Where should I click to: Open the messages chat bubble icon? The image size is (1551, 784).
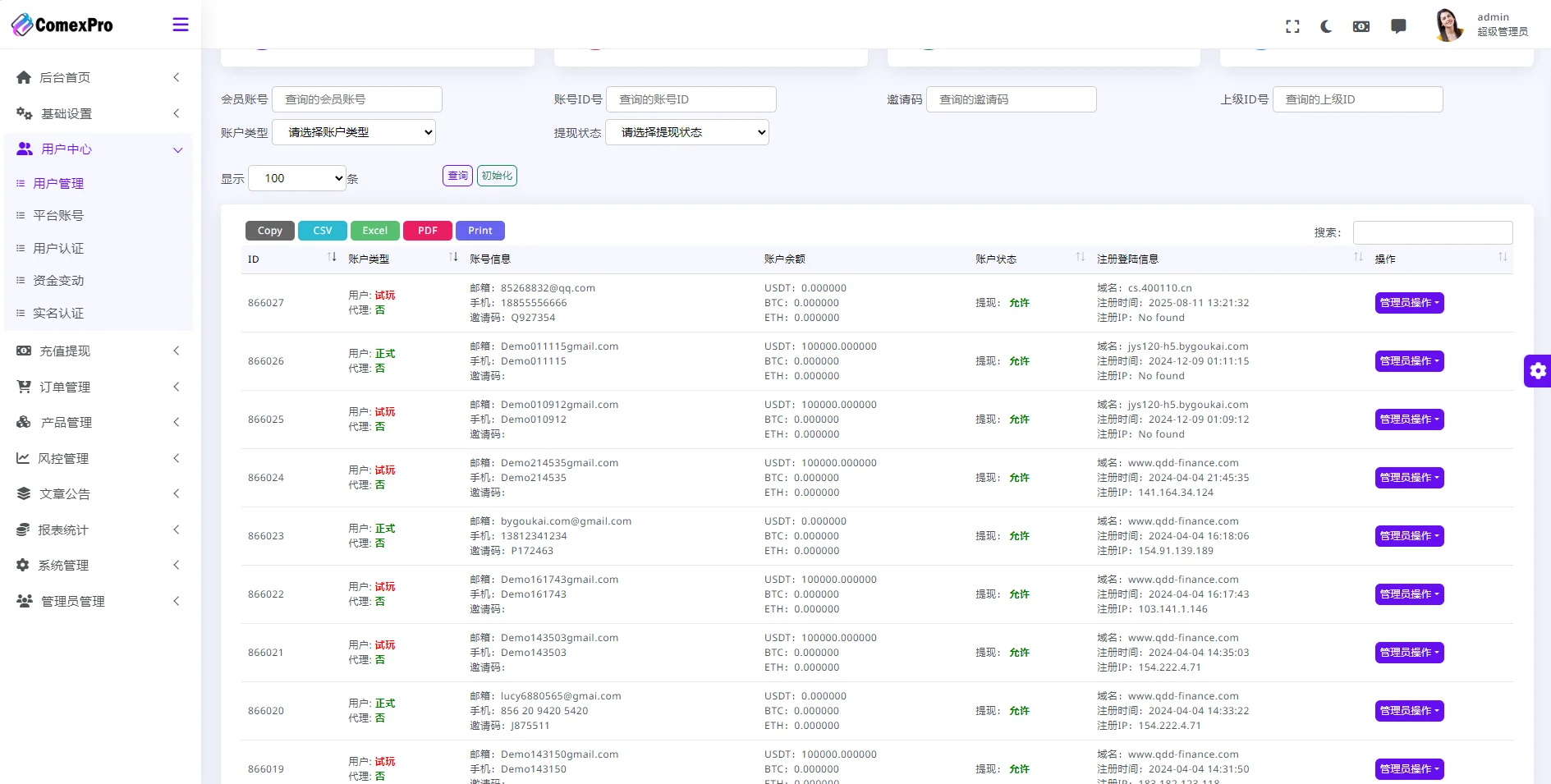pos(1397,26)
